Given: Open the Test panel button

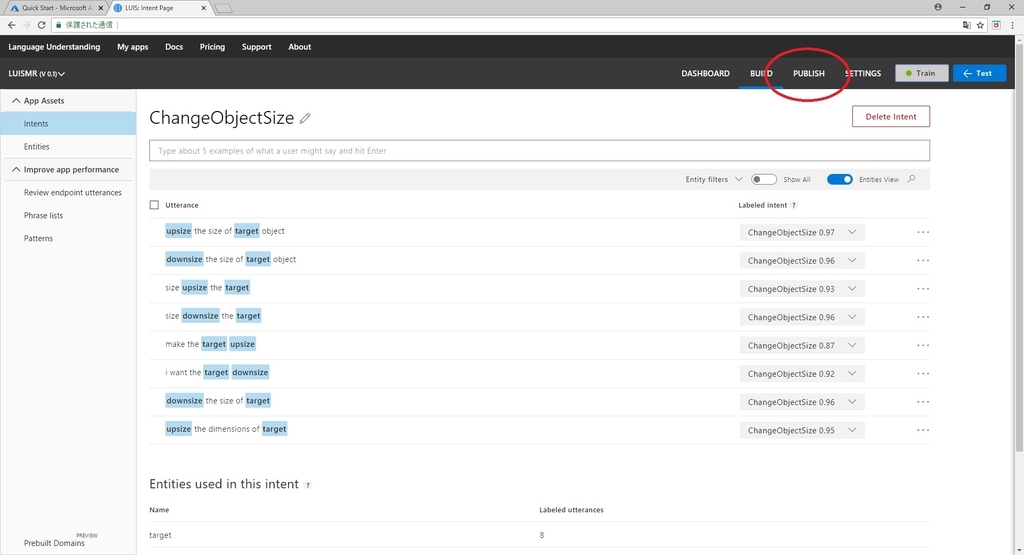Looking at the screenshot, I should point(979,73).
